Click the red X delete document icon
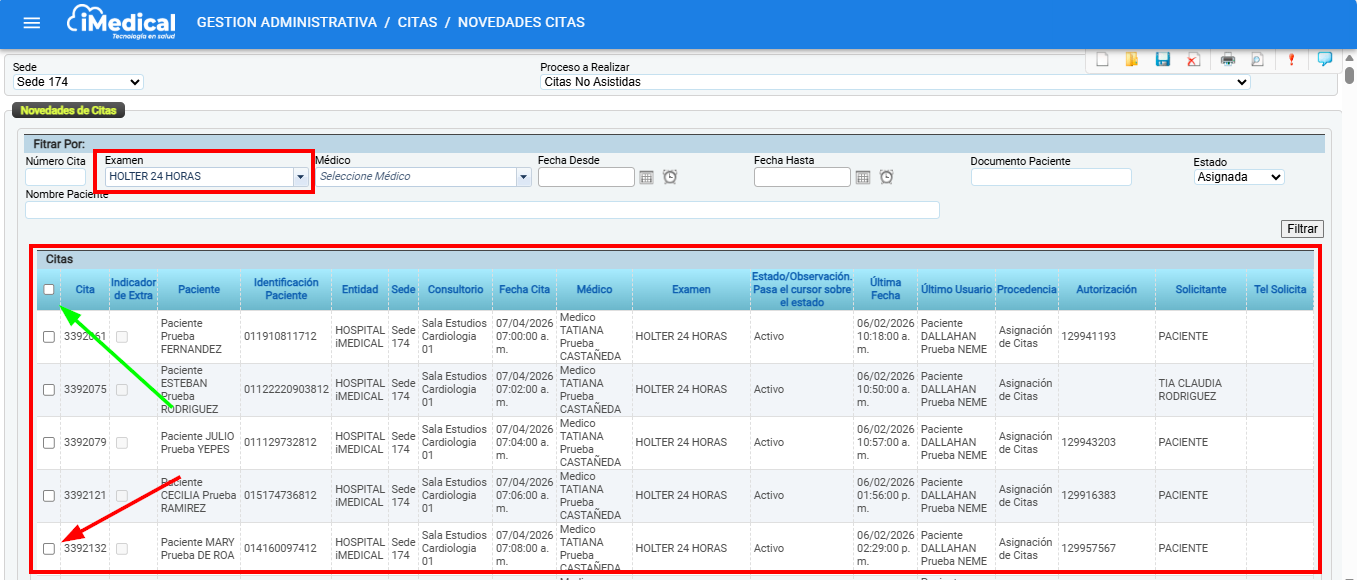1357x580 pixels. (x=1193, y=60)
